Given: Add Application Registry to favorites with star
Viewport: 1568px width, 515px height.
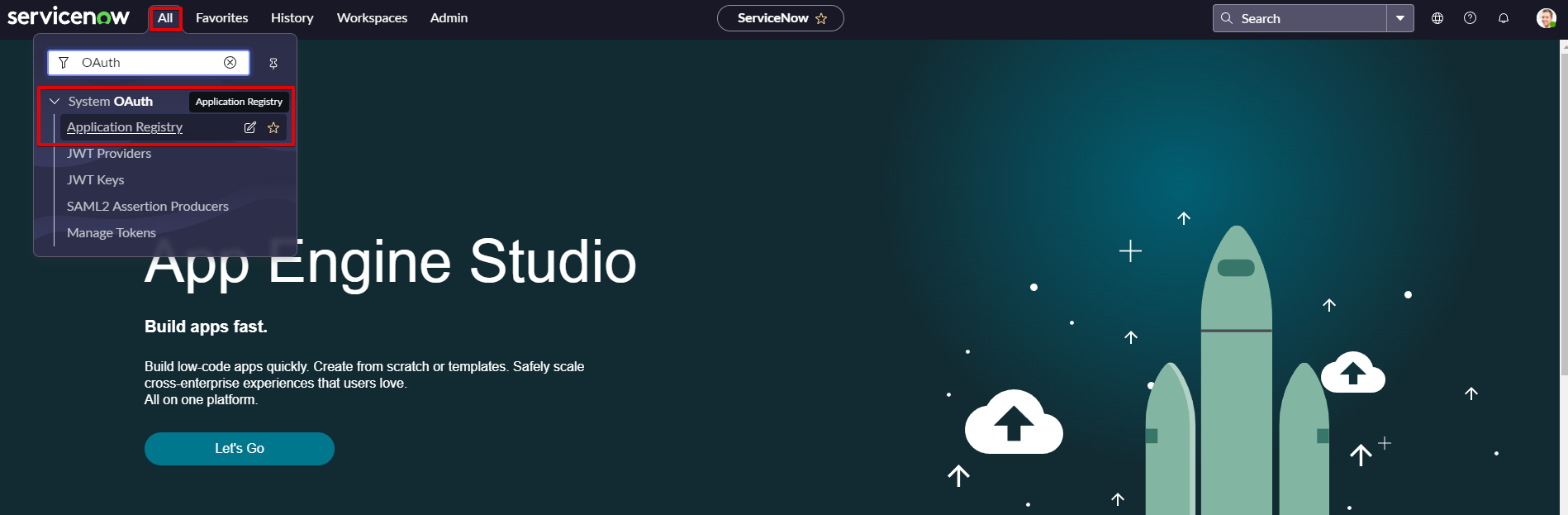Looking at the screenshot, I should click(273, 127).
